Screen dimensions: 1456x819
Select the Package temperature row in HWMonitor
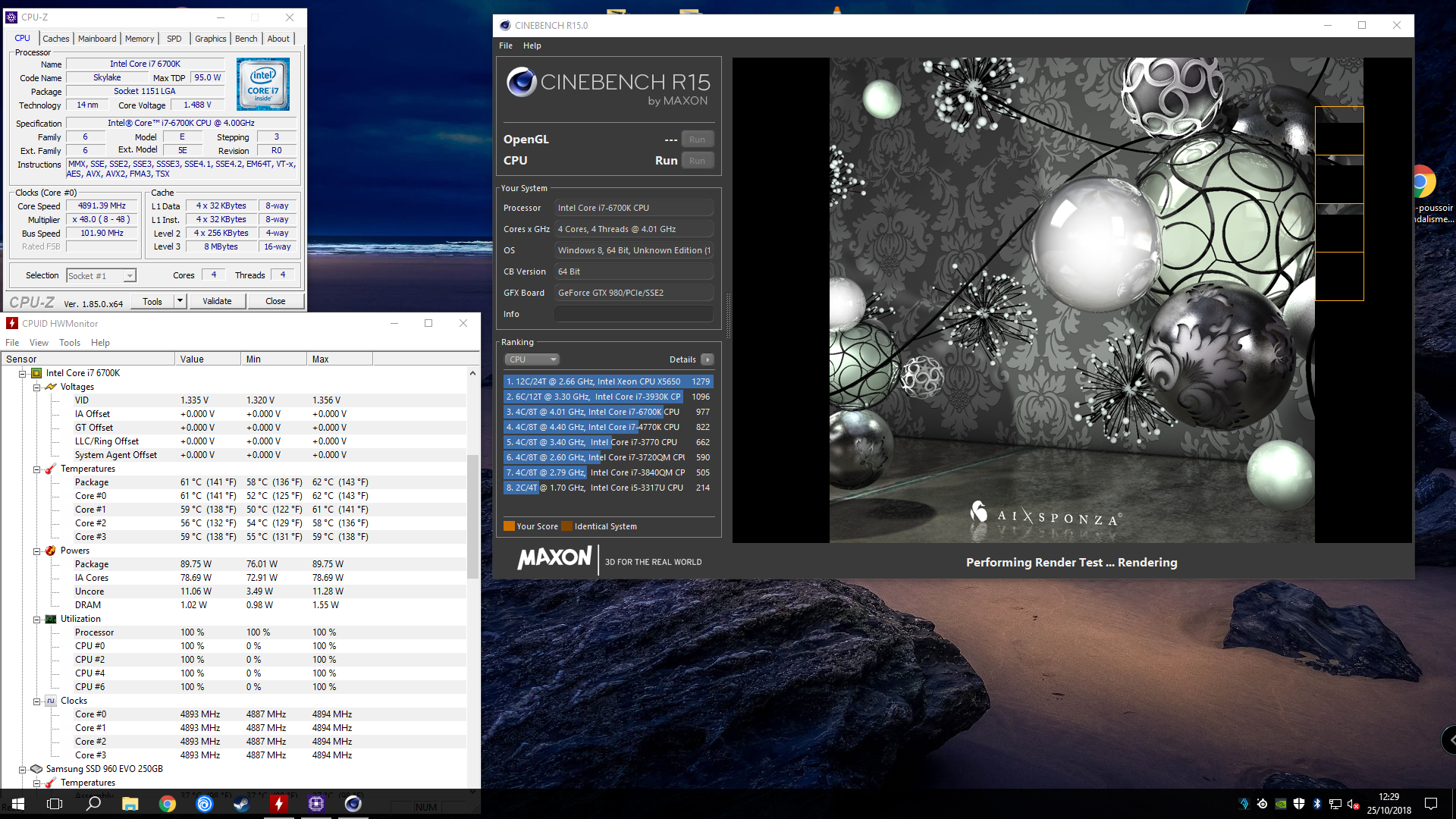pyautogui.click(x=235, y=482)
